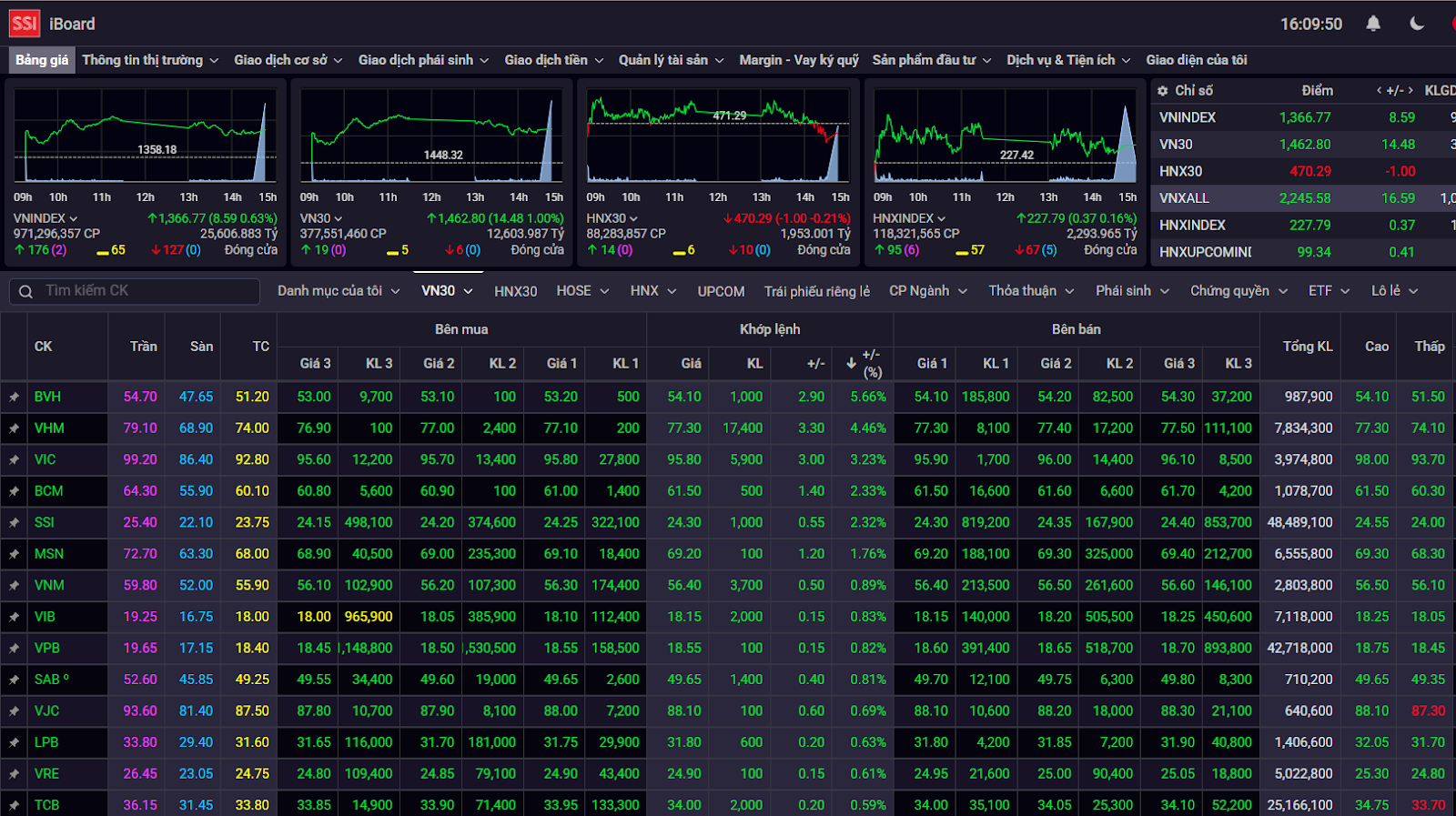The image size is (1456, 816).
Task: Open the HNX30 intraday chart thumbnail
Action: point(718,136)
